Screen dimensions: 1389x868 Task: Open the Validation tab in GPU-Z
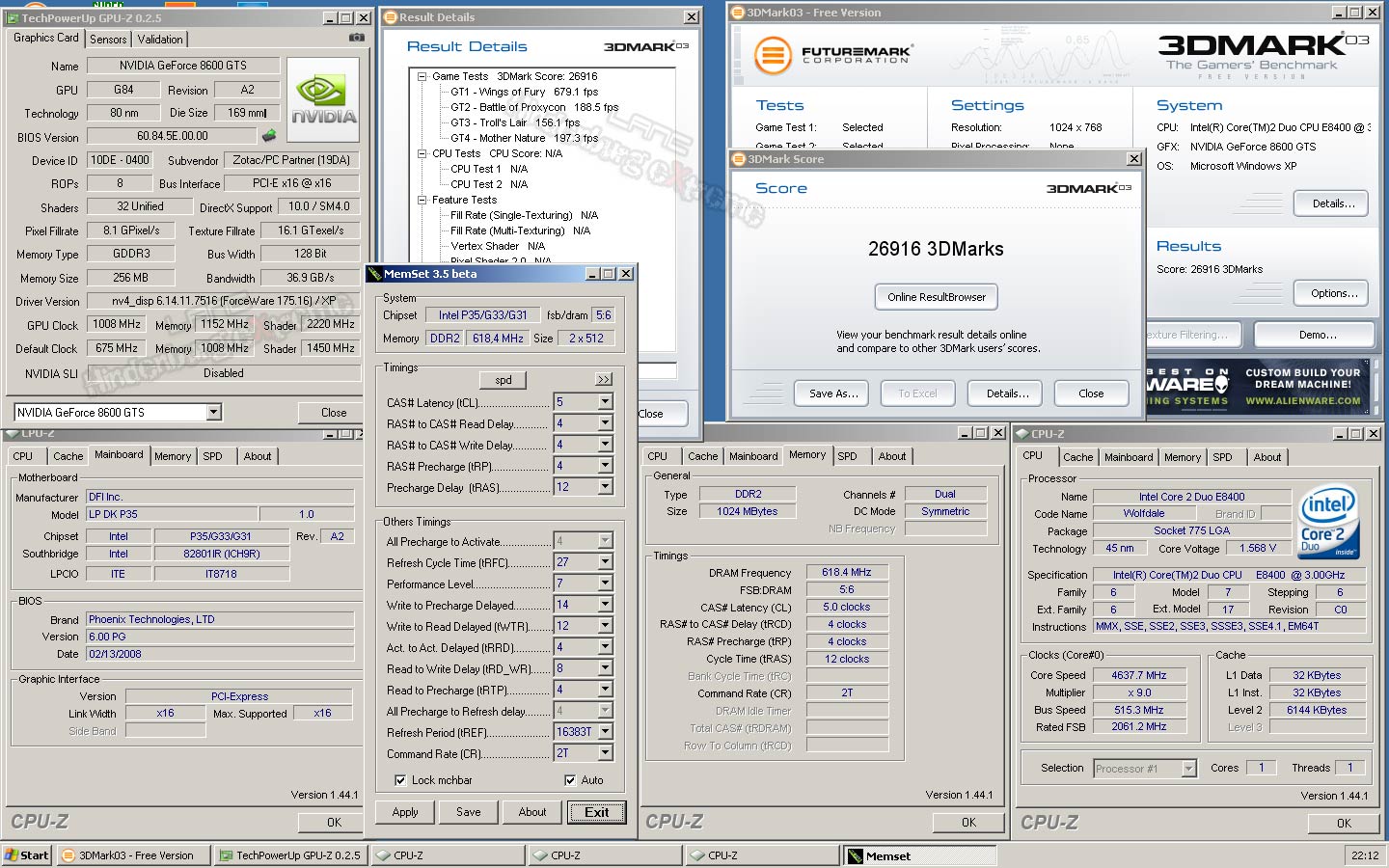point(160,40)
